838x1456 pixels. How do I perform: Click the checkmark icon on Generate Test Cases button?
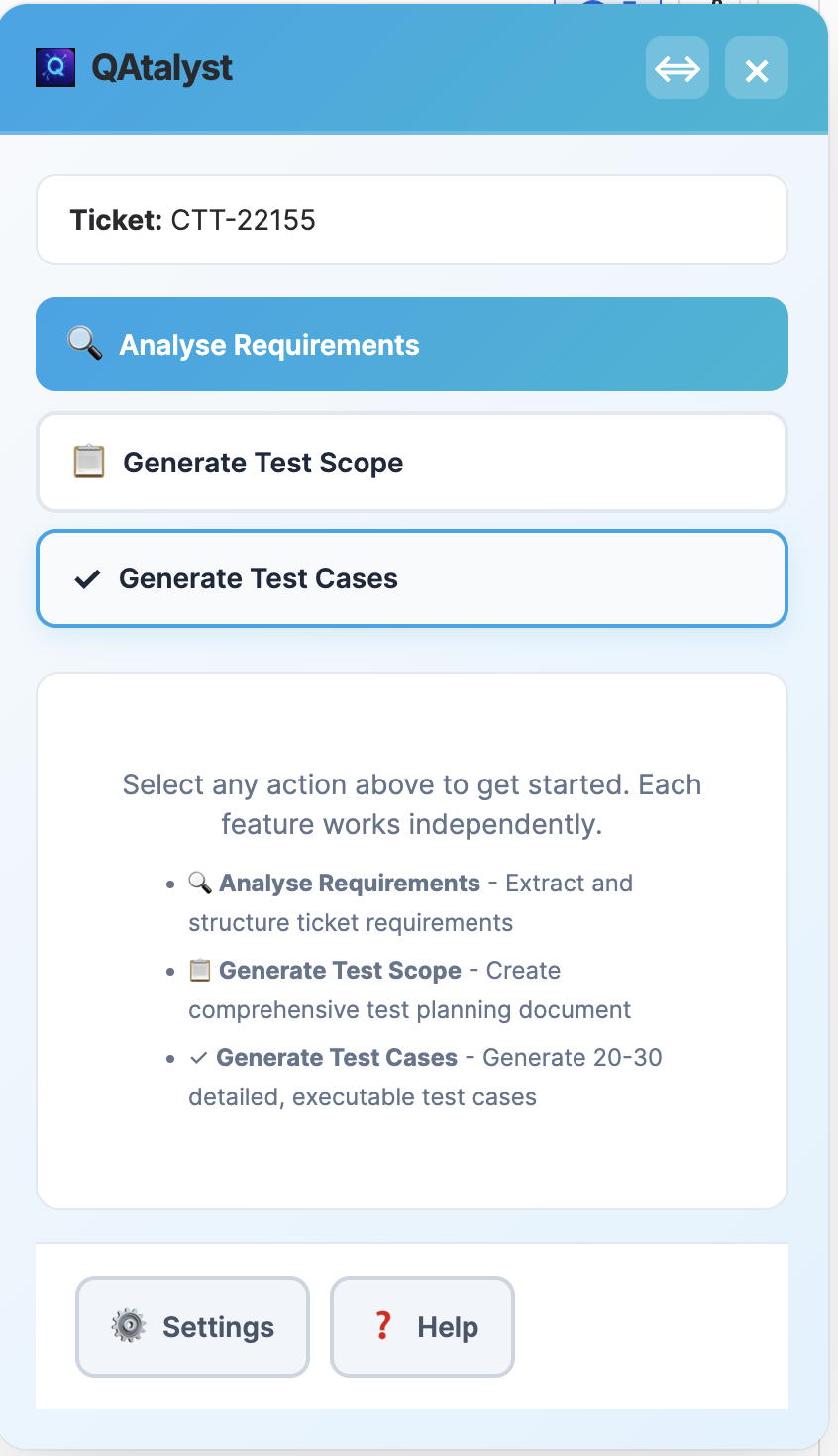pyautogui.click(x=88, y=579)
